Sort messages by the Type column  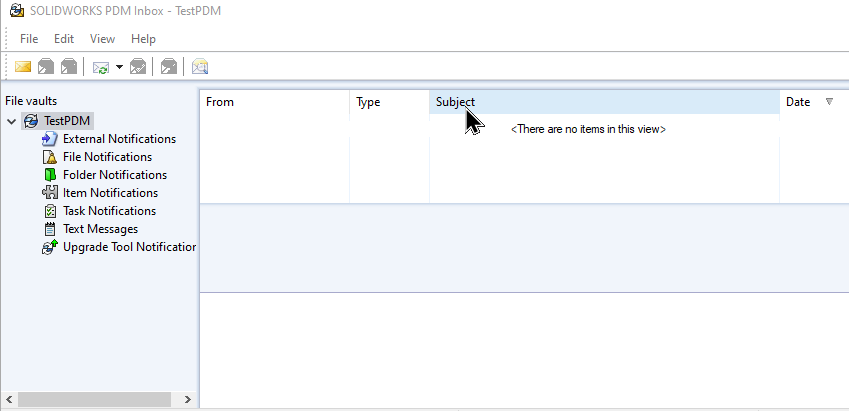click(389, 102)
